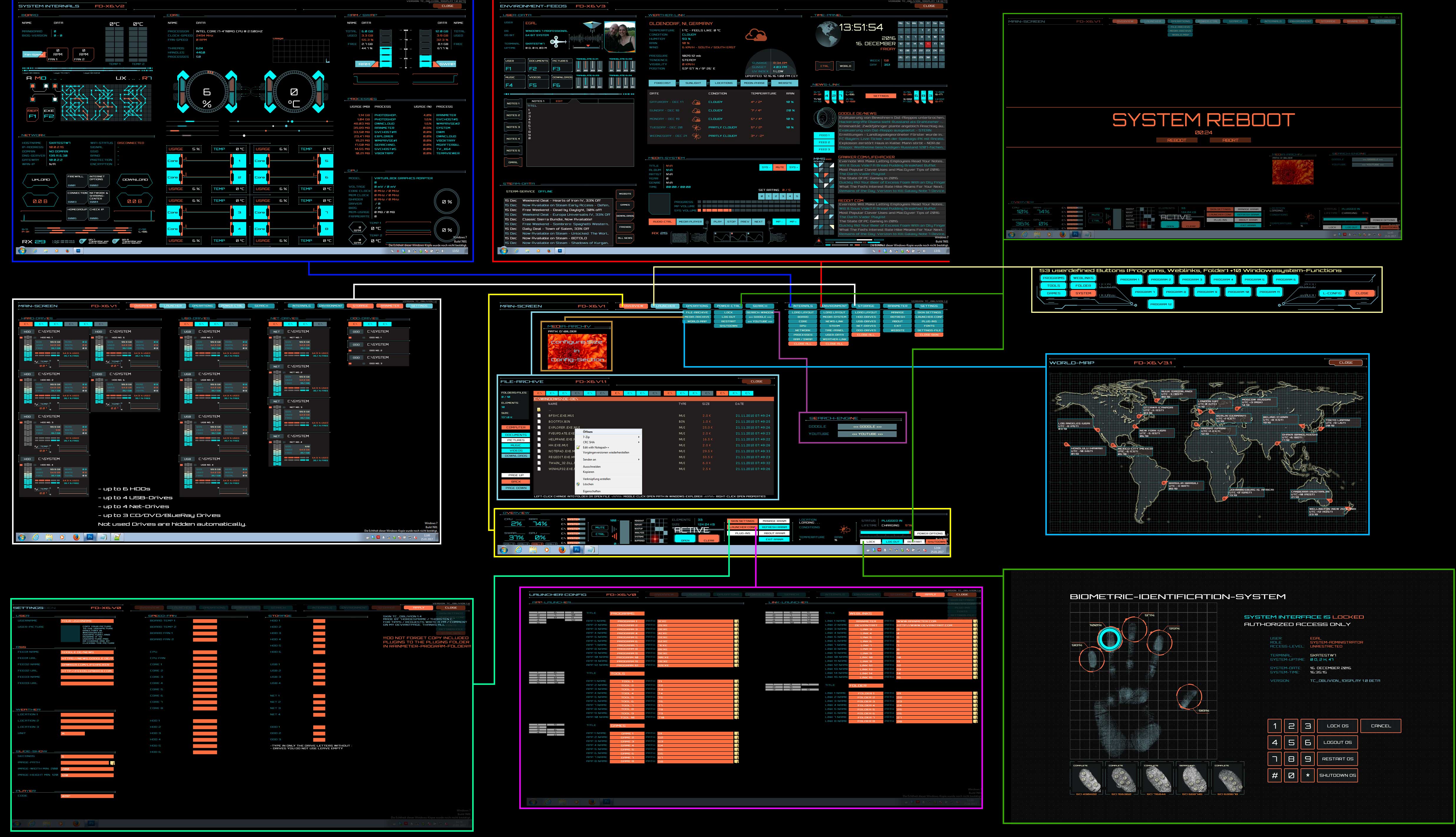Image resolution: width=1456 pixels, height=837 pixels.
Task: Click the Tuesday Dec 20 partly cloudy icon
Action: pos(697,128)
